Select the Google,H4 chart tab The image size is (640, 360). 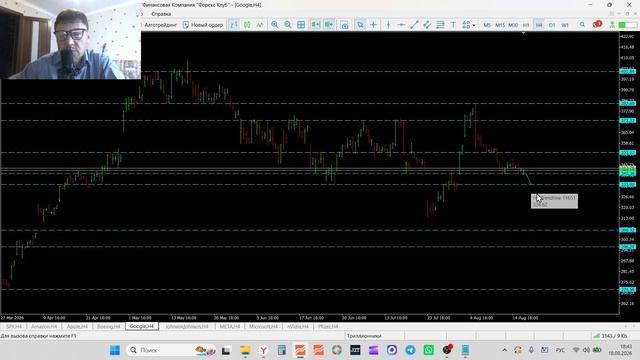click(142, 327)
